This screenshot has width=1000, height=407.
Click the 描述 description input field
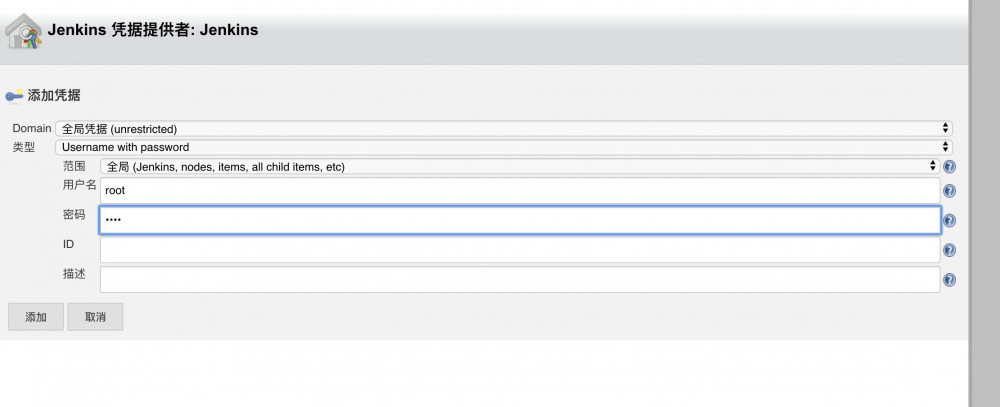coord(519,280)
